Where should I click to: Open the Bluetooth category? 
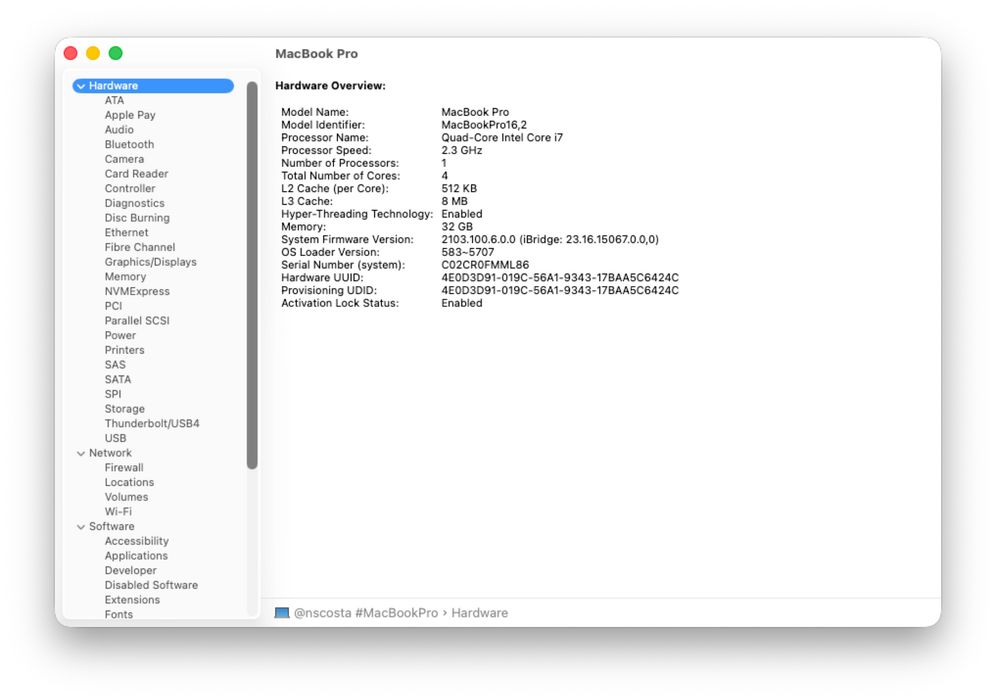(129, 144)
